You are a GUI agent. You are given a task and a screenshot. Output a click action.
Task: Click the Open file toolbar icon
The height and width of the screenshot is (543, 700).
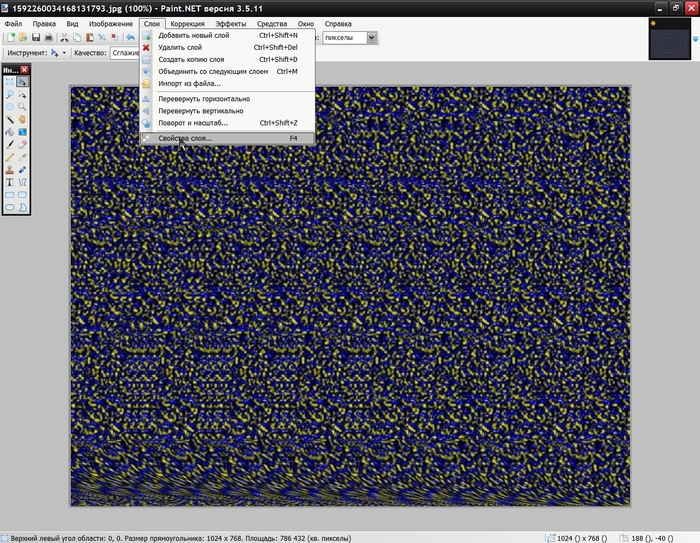click(23, 38)
